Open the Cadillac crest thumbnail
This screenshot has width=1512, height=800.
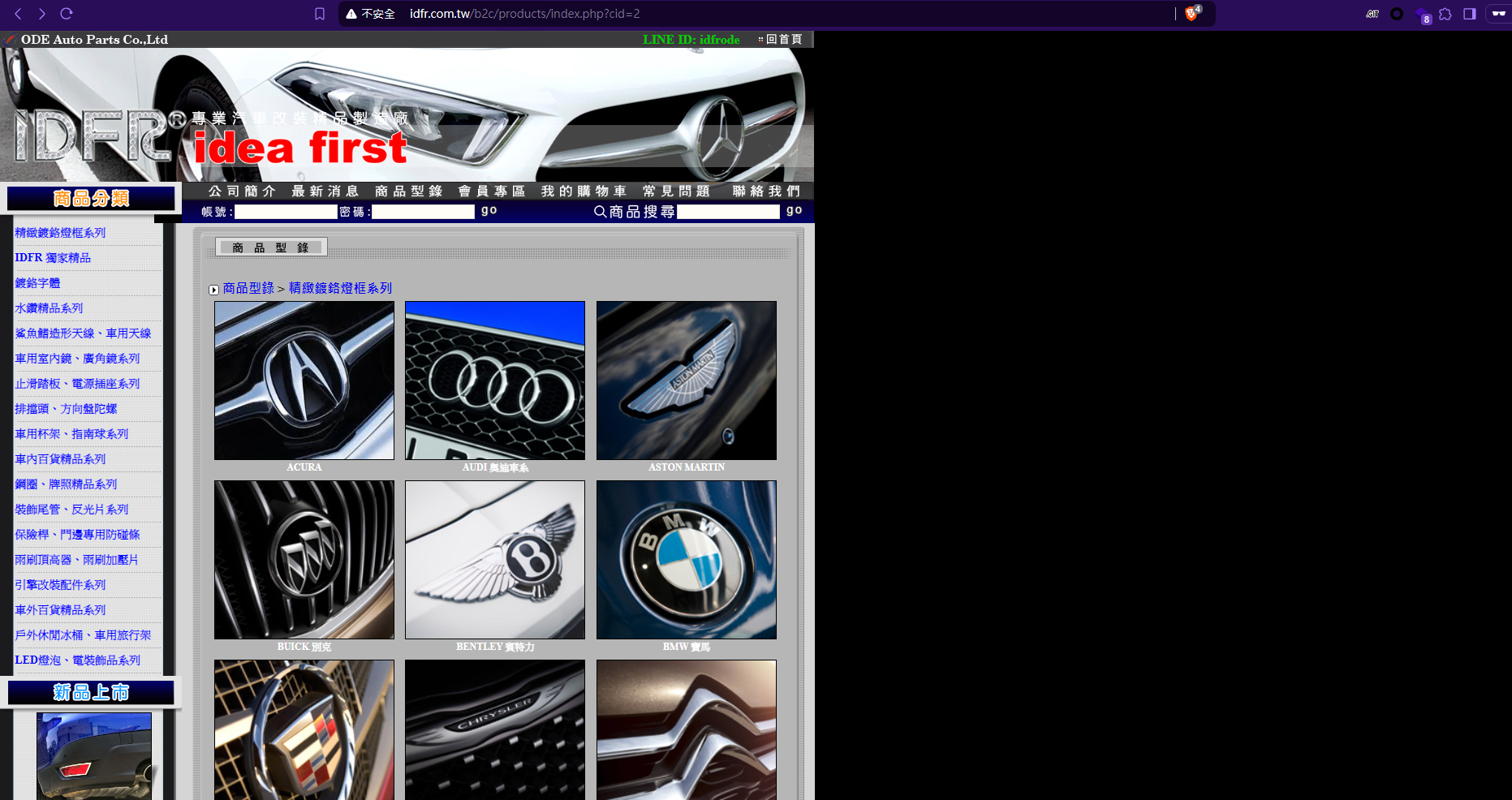point(304,729)
